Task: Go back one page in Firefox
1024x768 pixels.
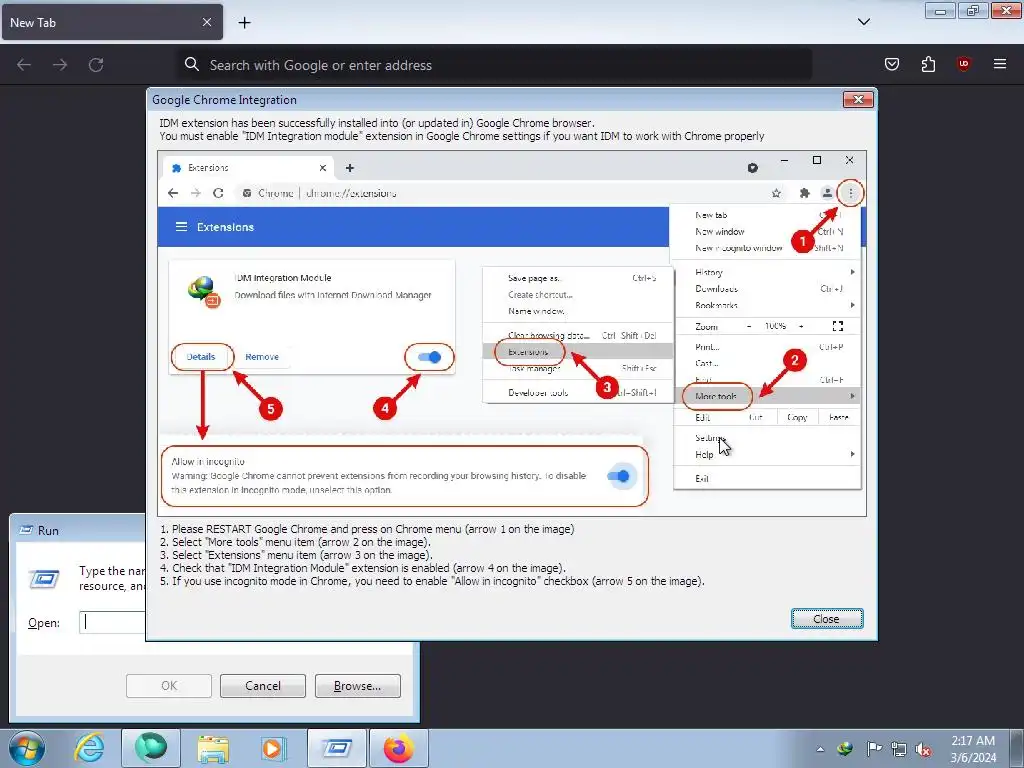Action: (x=24, y=65)
